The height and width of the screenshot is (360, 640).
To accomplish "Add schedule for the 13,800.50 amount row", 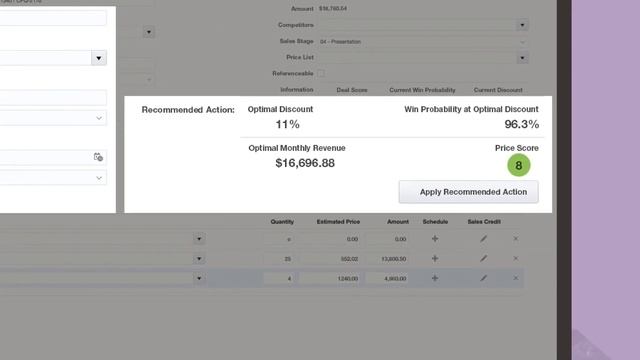I will [x=435, y=258].
